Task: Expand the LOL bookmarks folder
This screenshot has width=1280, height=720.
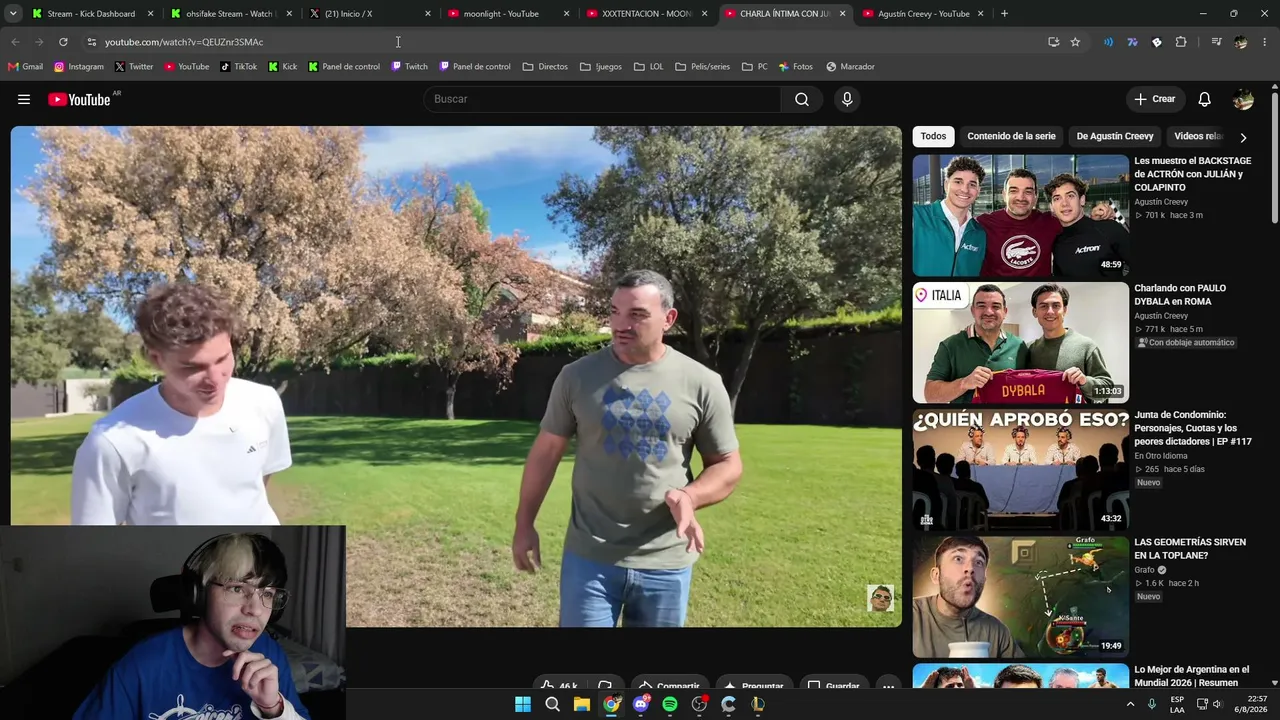Action: 648,67
